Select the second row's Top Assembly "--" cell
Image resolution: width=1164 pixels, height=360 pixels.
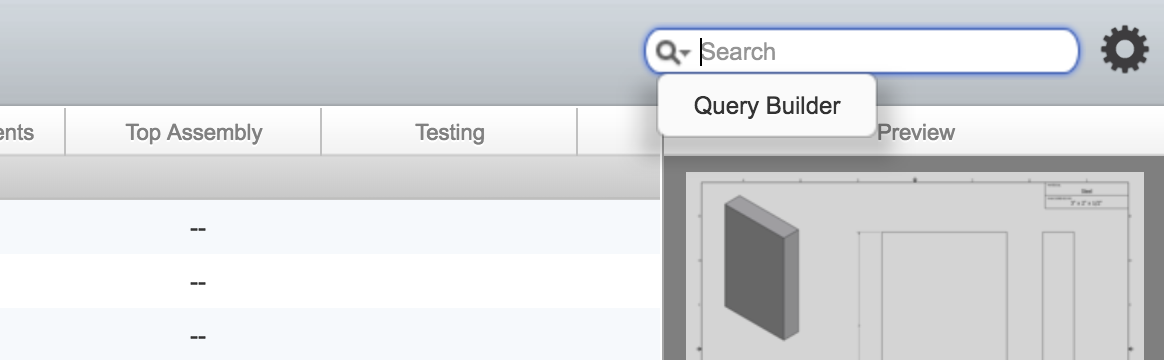pyautogui.click(x=197, y=283)
